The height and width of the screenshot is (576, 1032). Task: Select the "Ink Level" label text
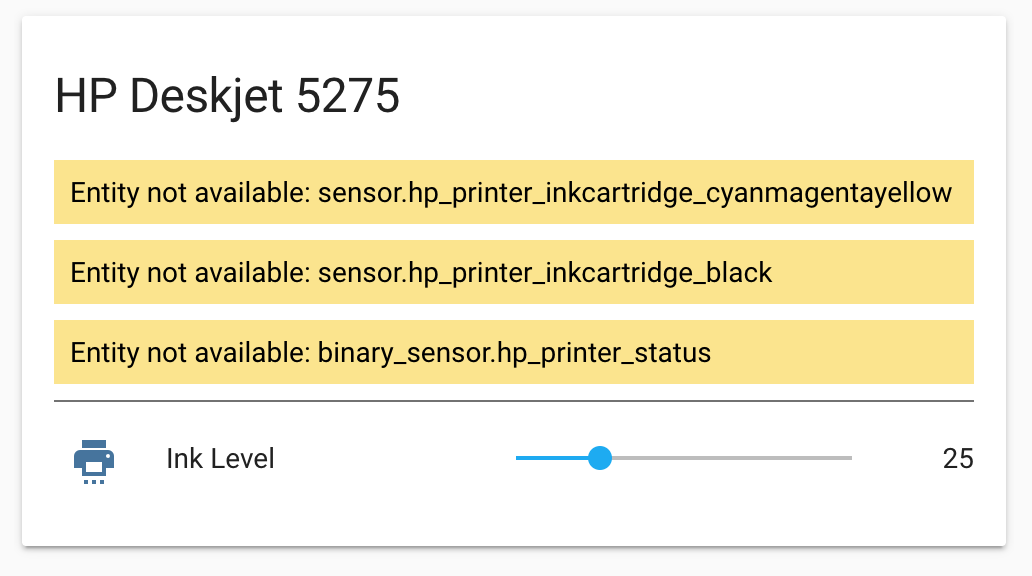click(220, 459)
